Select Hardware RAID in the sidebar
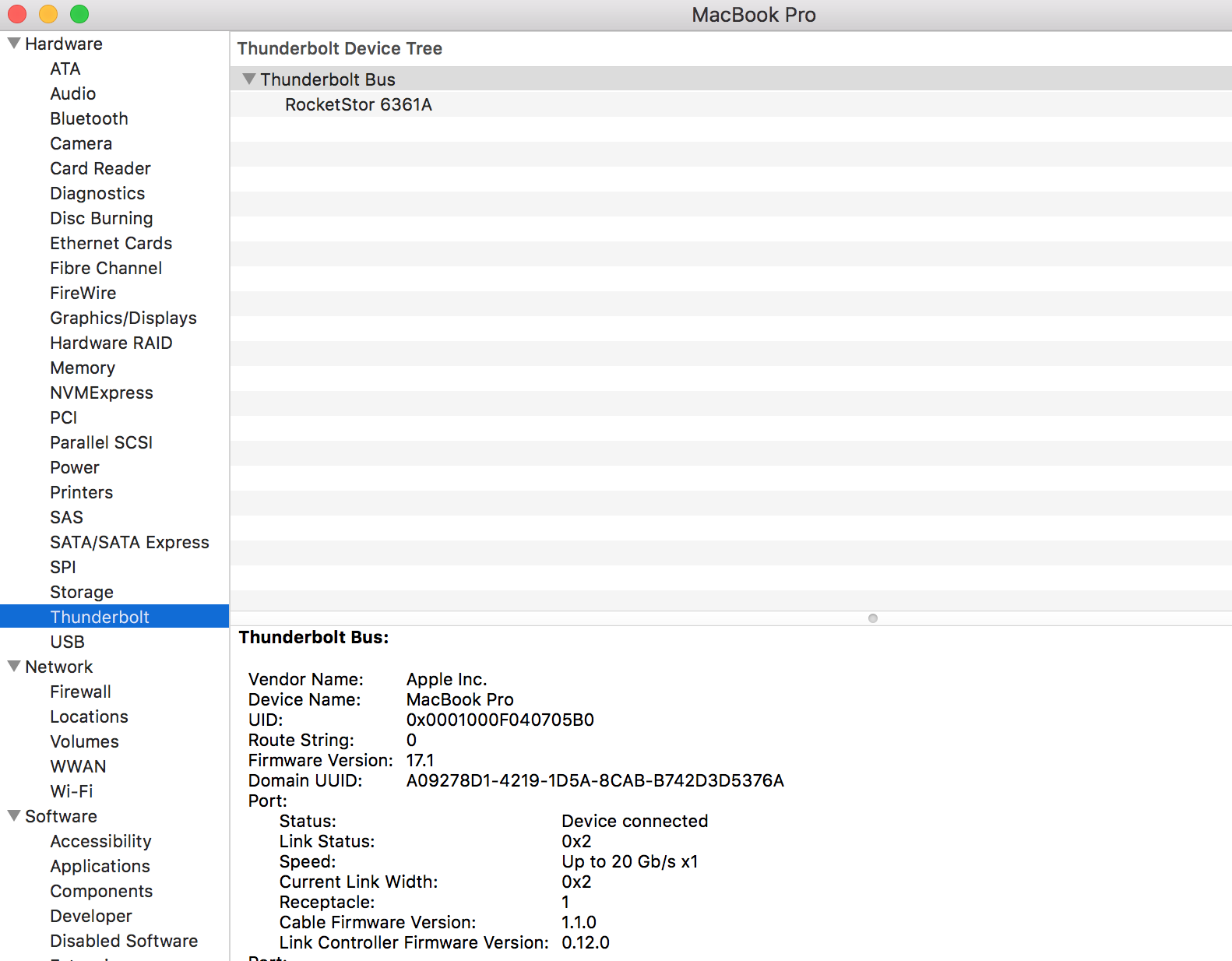1232x961 pixels. (x=111, y=343)
